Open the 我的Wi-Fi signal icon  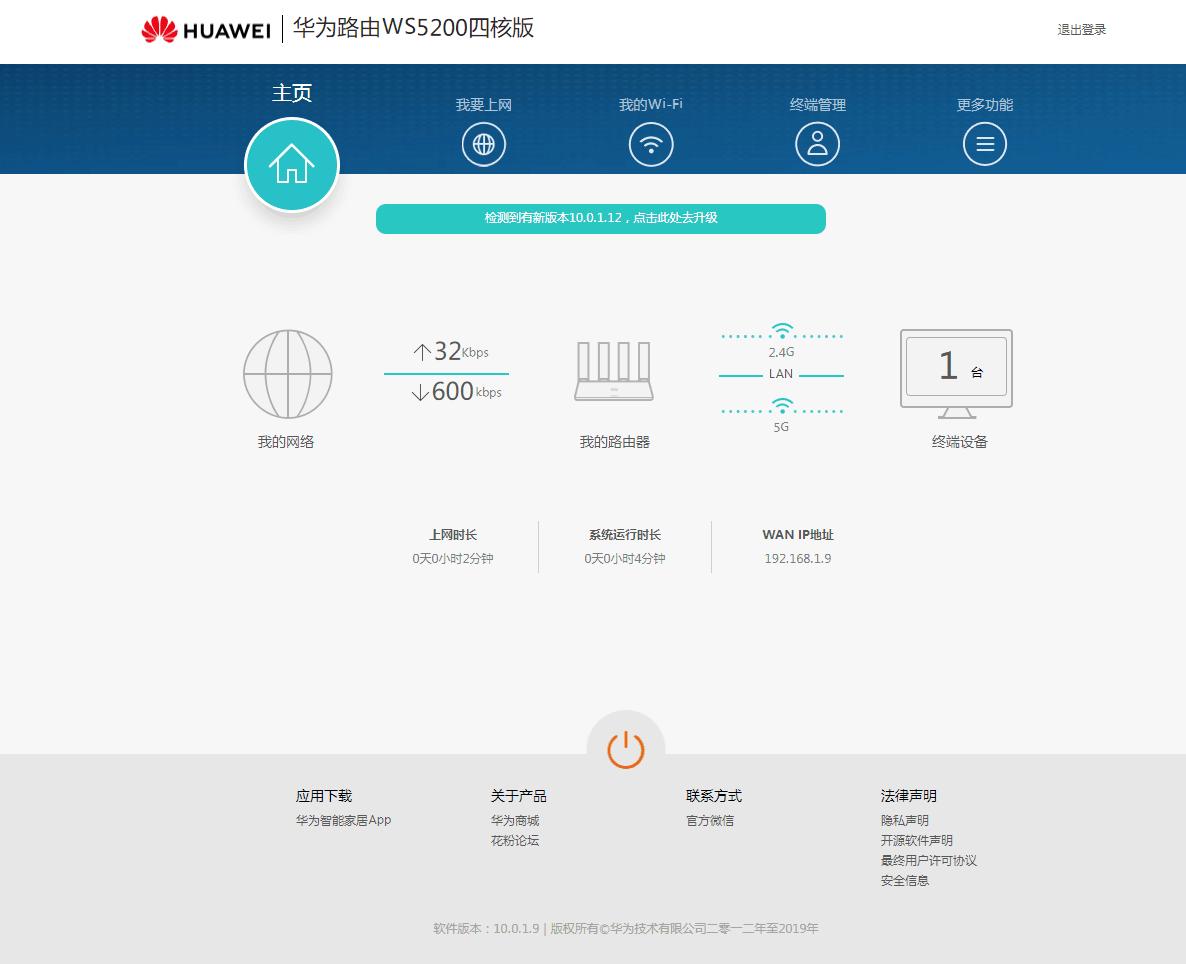point(651,143)
